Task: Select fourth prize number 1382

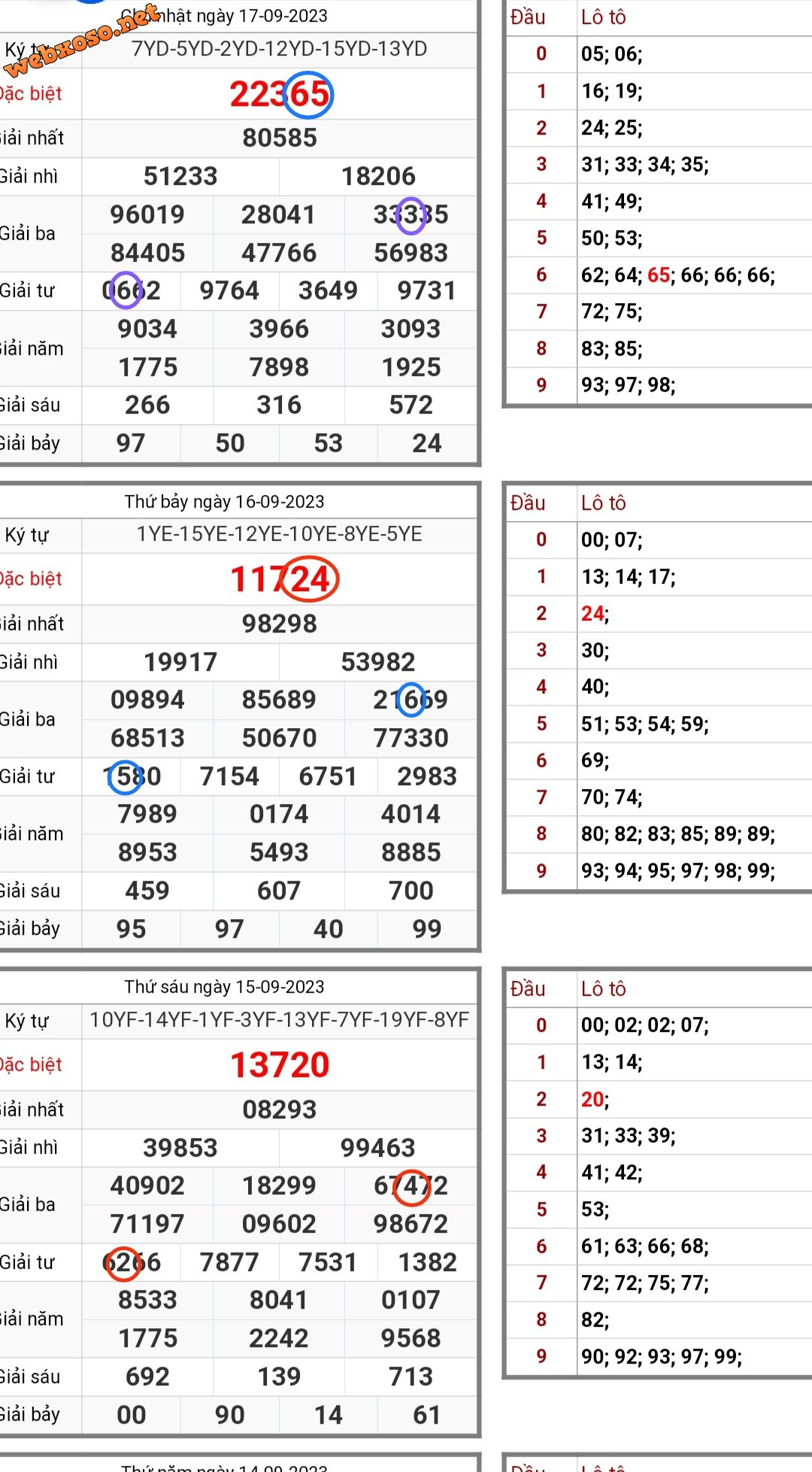Action: (427, 1263)
